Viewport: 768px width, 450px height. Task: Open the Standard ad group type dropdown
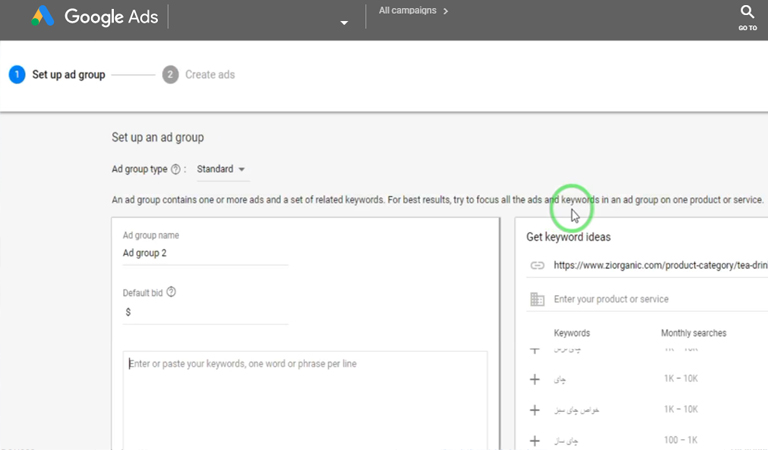223,169
